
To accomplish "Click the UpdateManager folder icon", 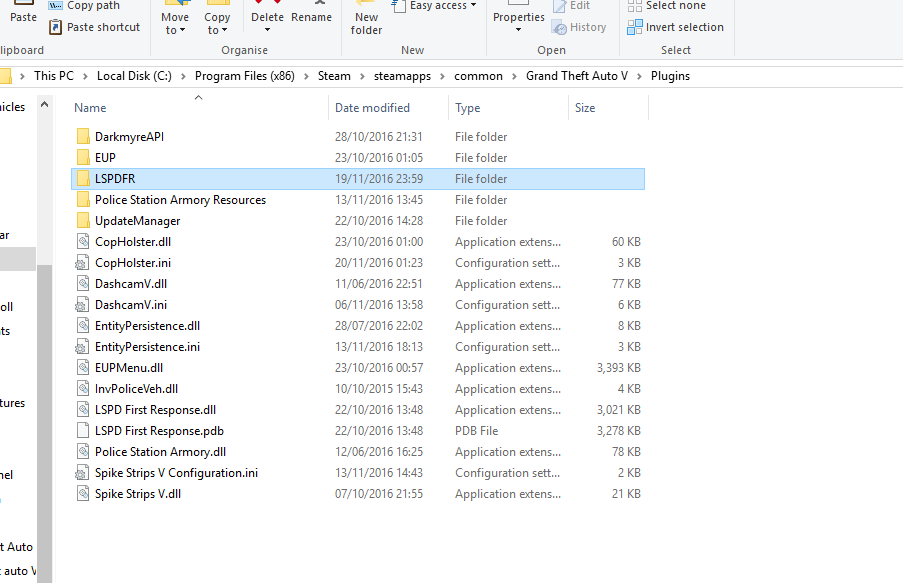I will click(83, 221).
